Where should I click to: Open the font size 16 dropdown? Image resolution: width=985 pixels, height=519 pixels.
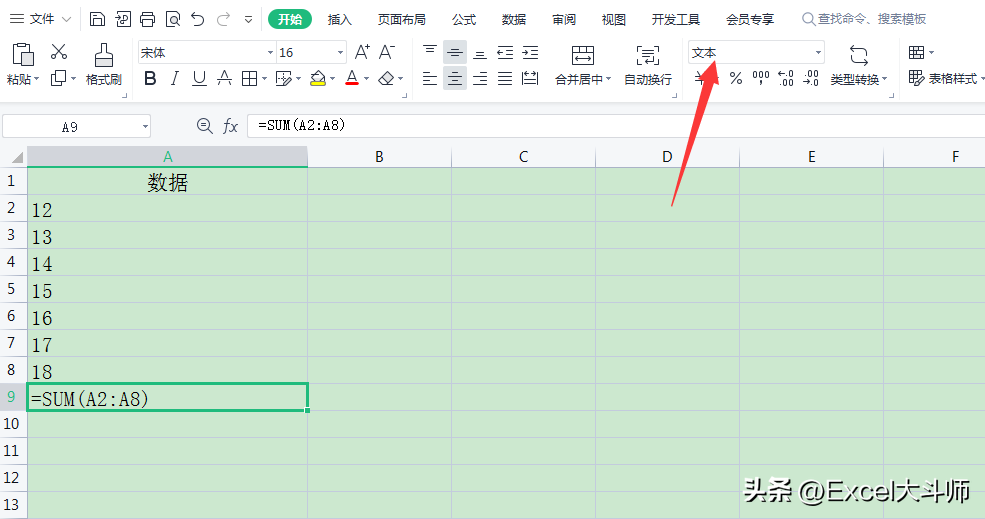click(x=340, y=52)
